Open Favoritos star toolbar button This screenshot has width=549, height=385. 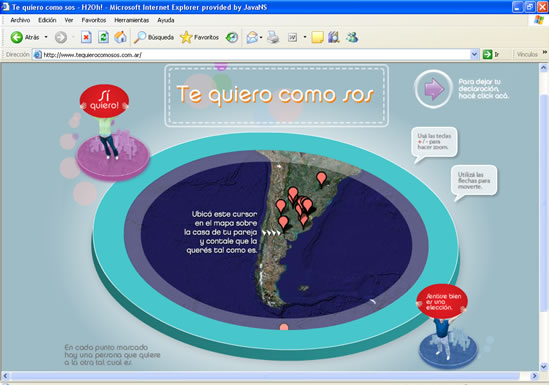199,37
